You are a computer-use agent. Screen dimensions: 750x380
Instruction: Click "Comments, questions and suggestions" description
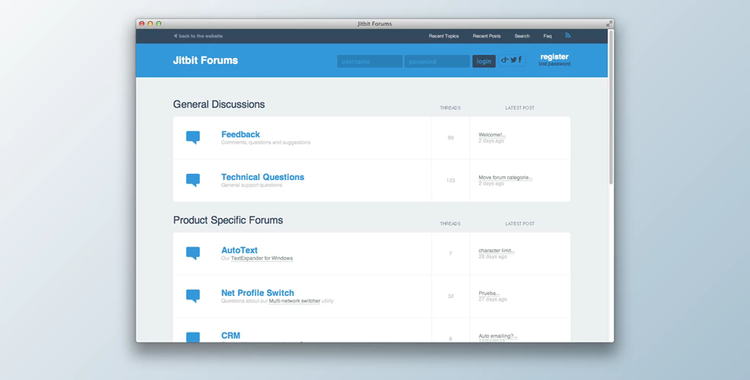click(265, 143)
